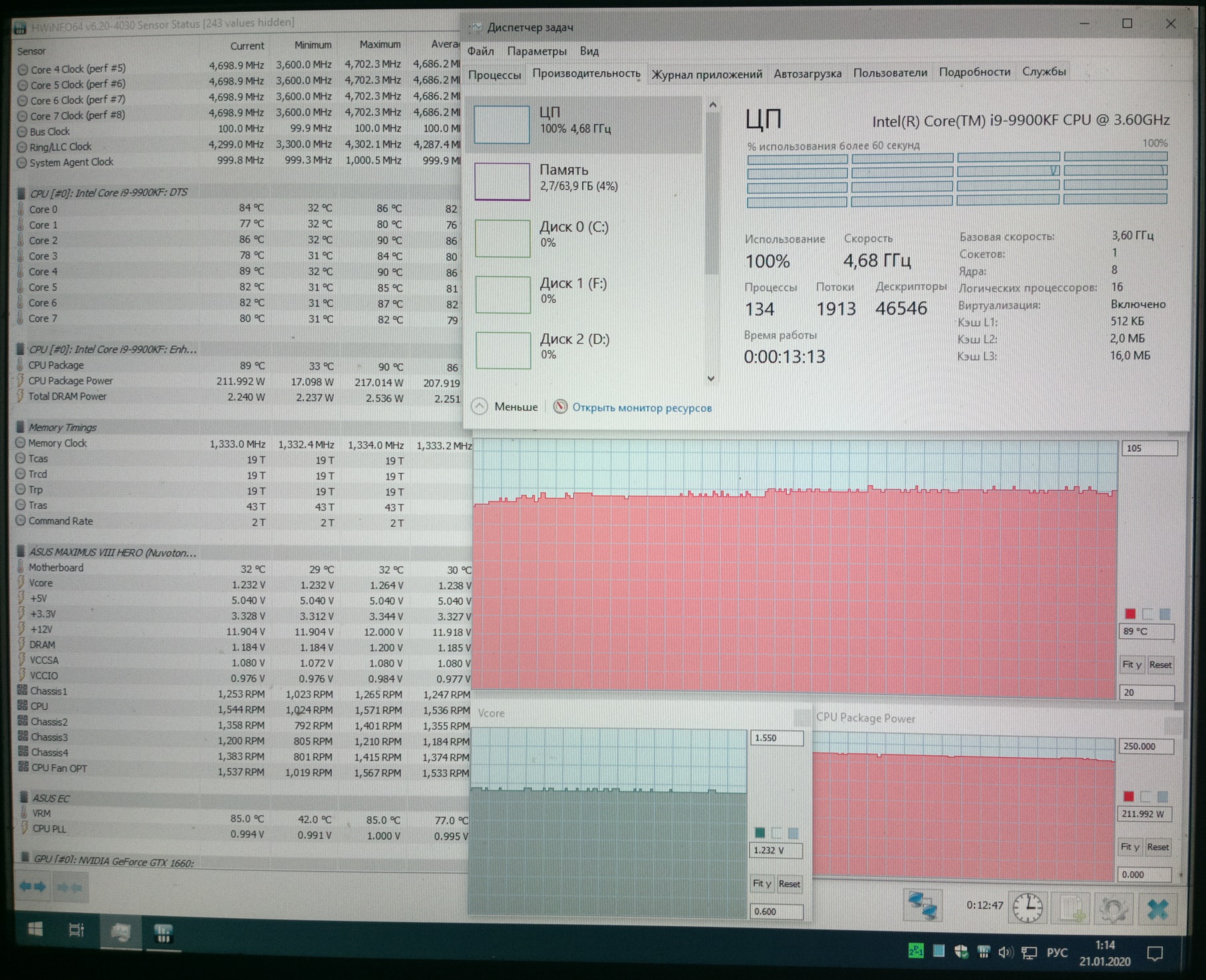Click the HWiNFO blue column arrows icon
This screenshot has width=1206, height=980.
(x=33, y=886)
